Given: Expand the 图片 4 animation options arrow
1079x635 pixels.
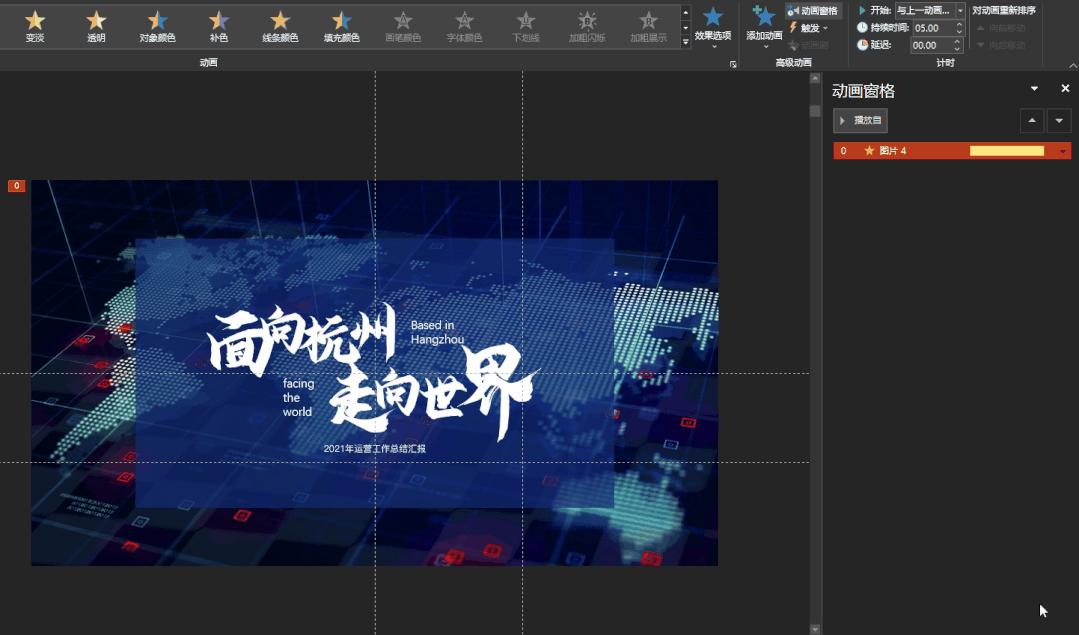Looking at the screenshot, I should click(1062, 151).
